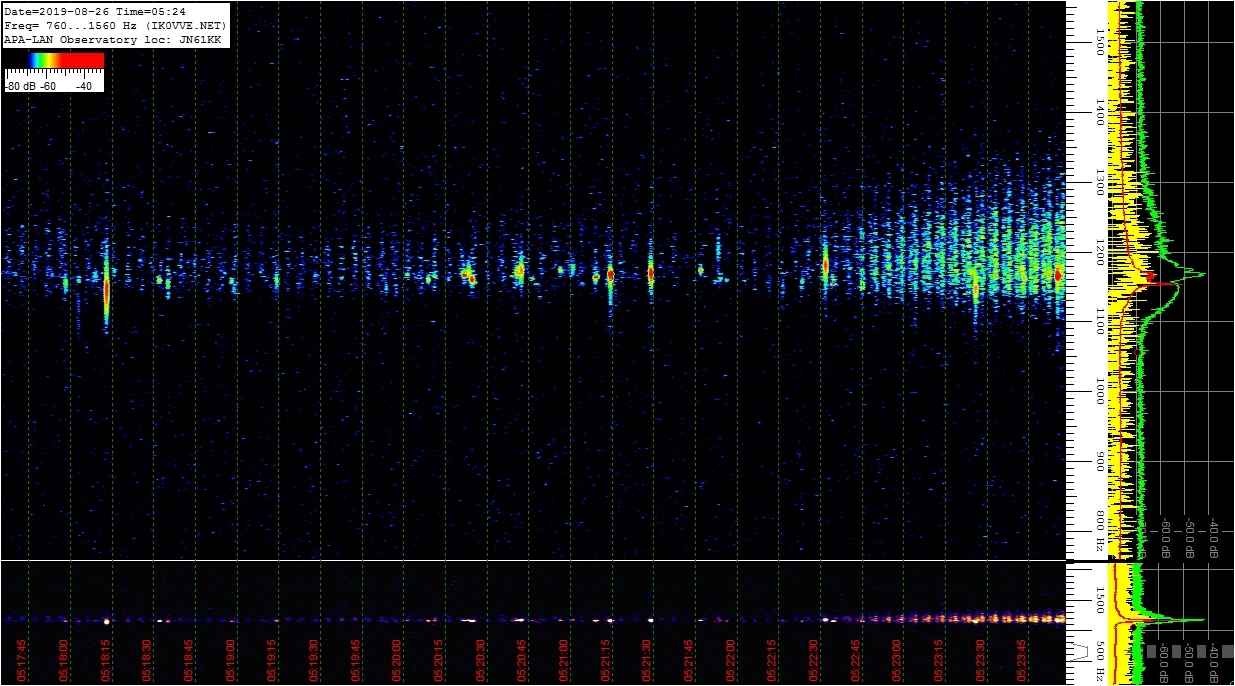Viewport: 1235px width, 686px height.
Task: Select the 05:20:15 time marker
Action: pyautogui.click(x=439, y=660)
